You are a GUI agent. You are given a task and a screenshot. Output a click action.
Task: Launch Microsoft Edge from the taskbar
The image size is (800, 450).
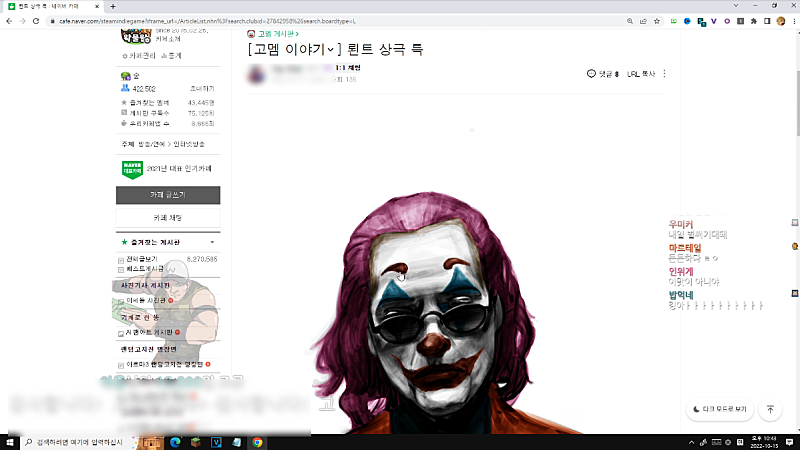point(175,442)
